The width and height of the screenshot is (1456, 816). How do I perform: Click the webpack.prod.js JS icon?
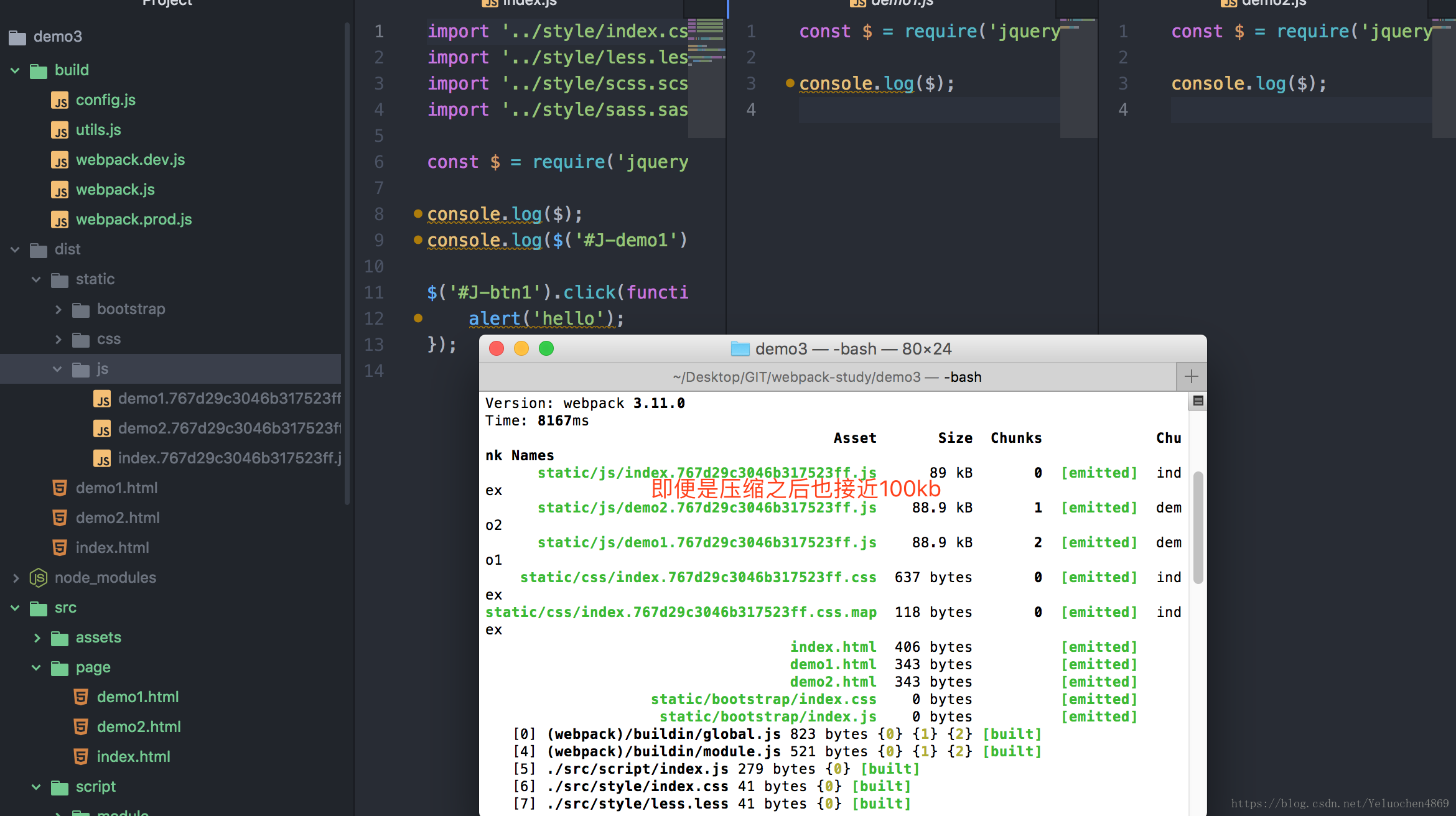(60, 220)
